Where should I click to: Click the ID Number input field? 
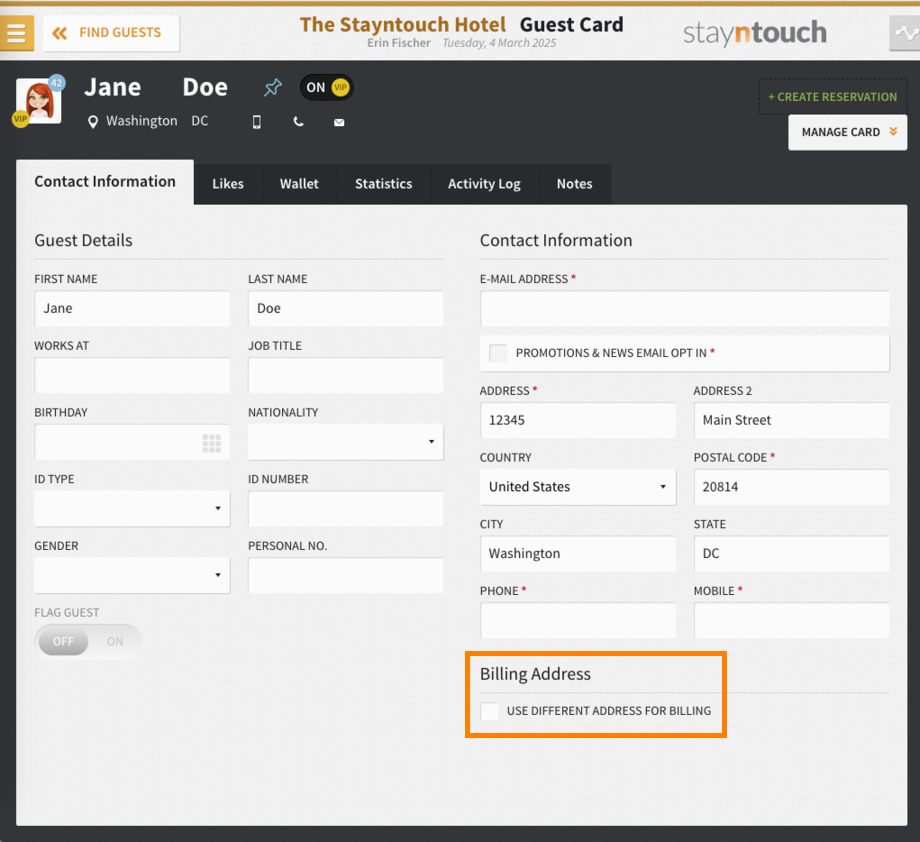(x=346, y=509)
